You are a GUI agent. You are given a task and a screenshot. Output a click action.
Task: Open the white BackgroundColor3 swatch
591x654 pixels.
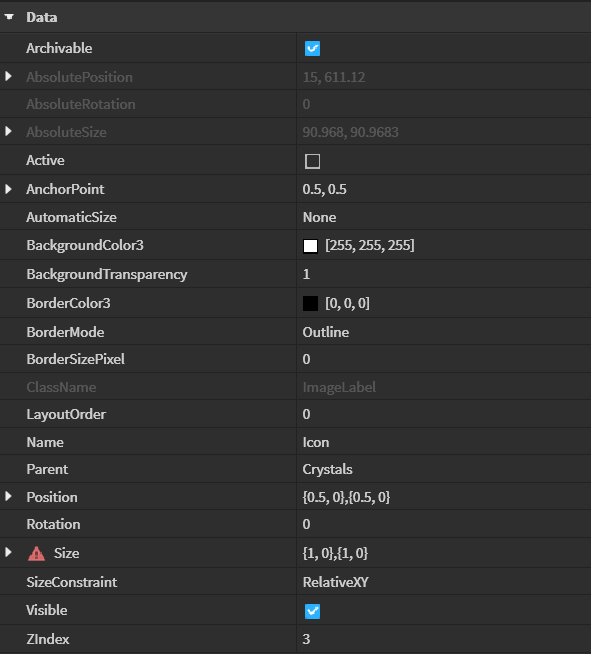coord(310,246)
